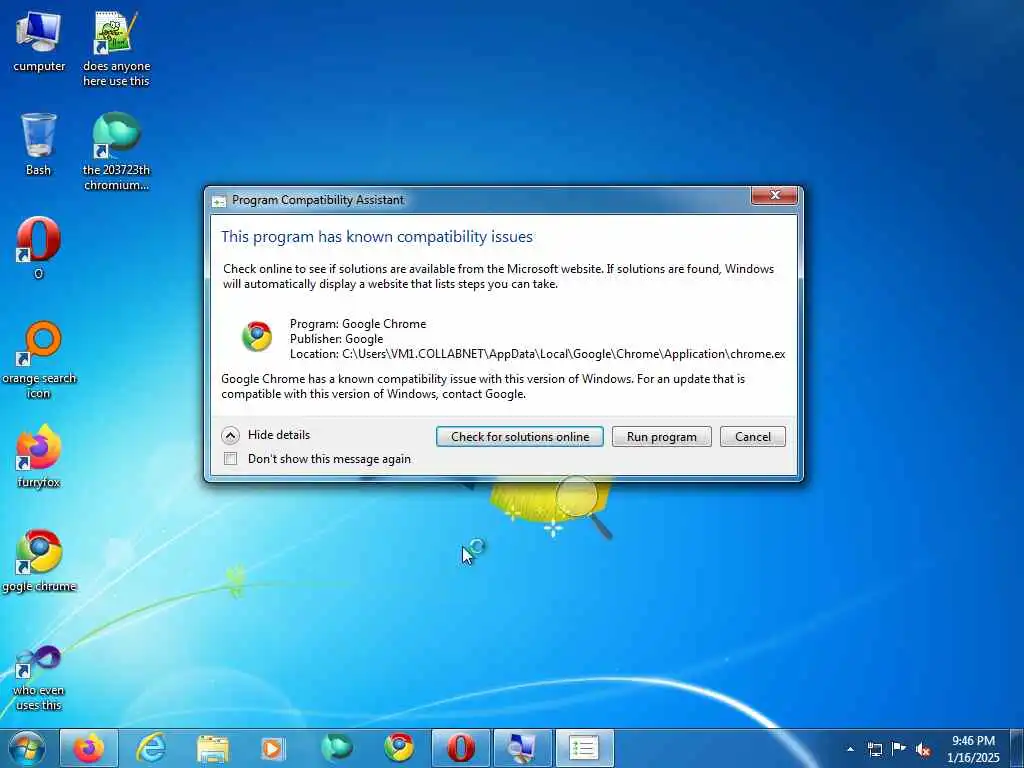Select the Opera 'O' desktop shortcut

point(39,248)
